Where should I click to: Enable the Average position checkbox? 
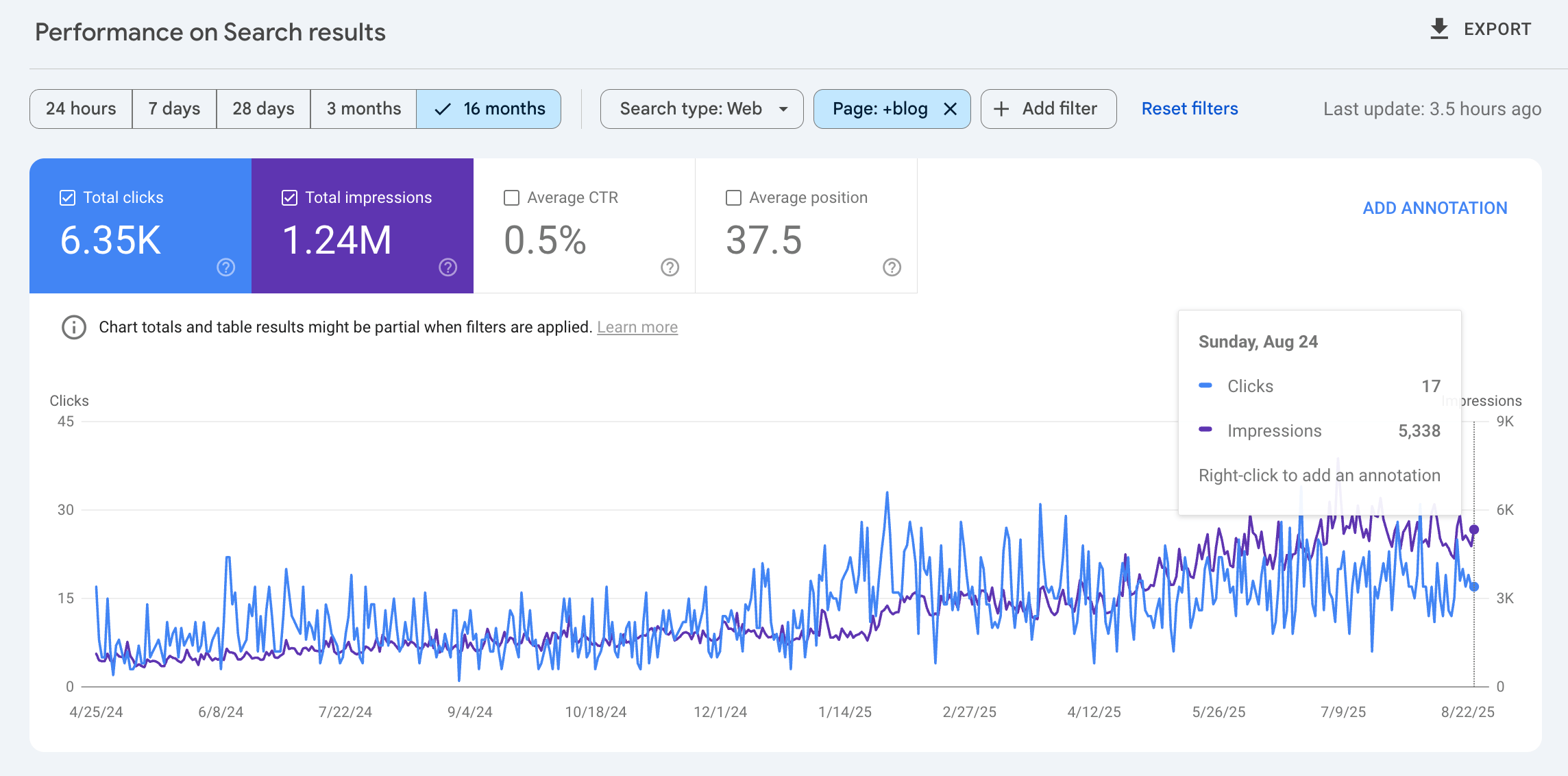(x=733, y=198)
